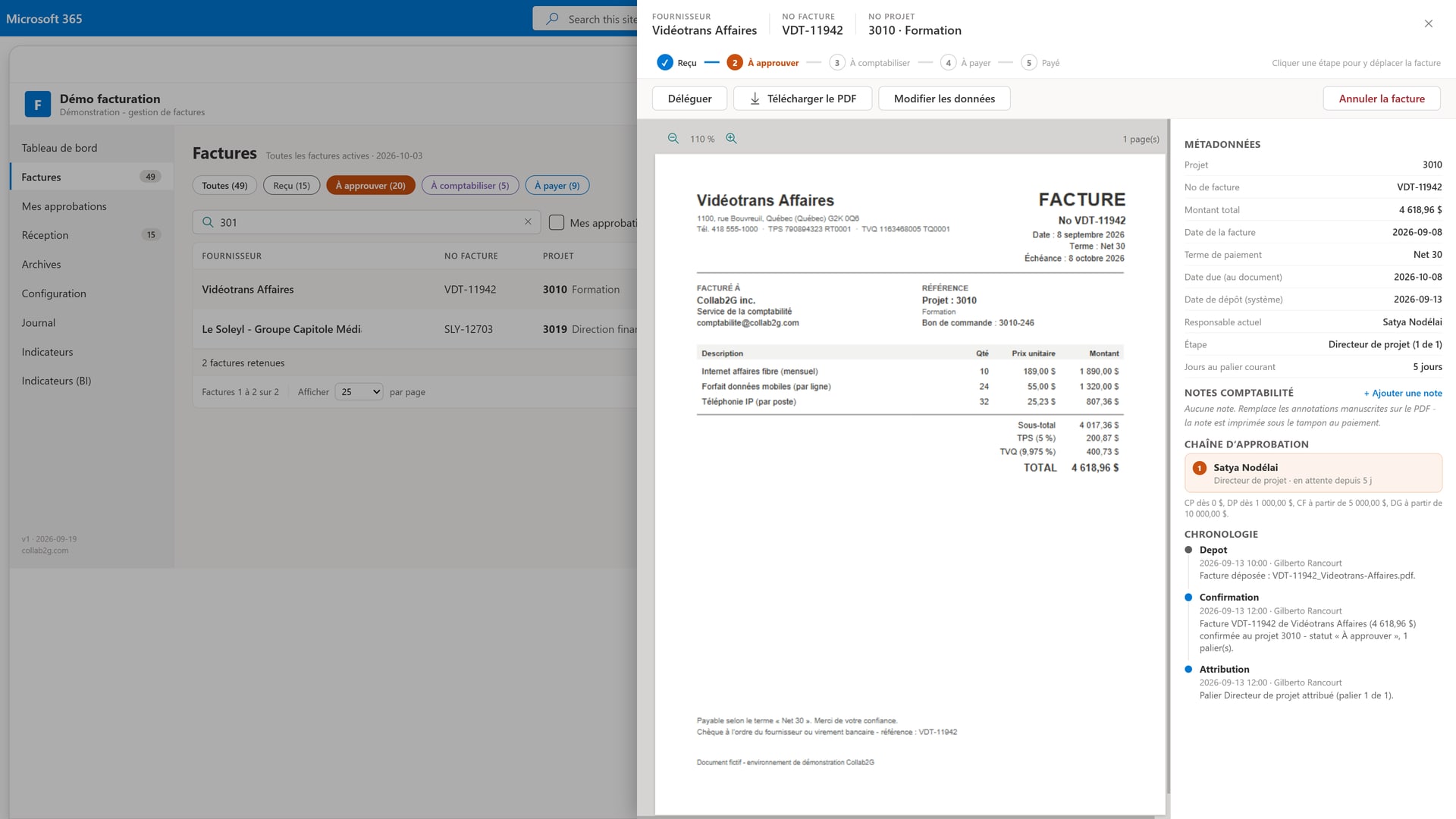This screenshot has height=819, width=1456.
Task: Clear the search field text
Action: click(528, 221)
